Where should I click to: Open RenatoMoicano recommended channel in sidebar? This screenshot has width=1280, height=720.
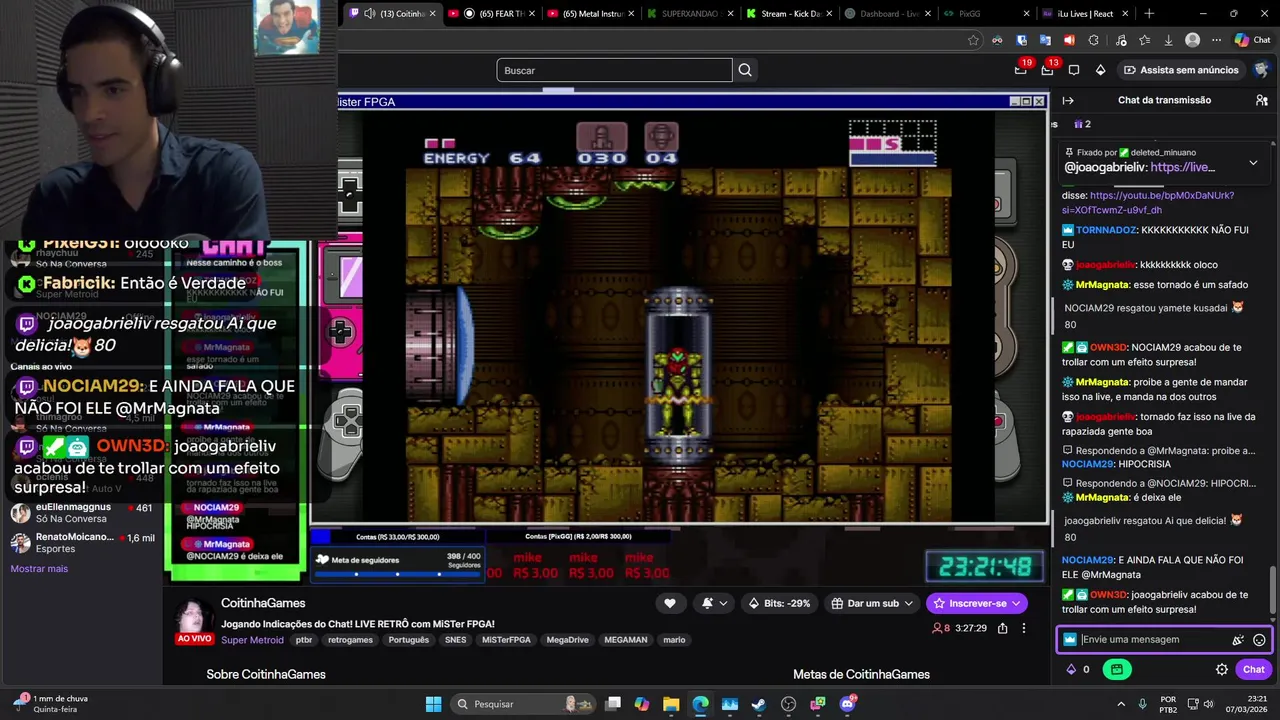(82, 543)
